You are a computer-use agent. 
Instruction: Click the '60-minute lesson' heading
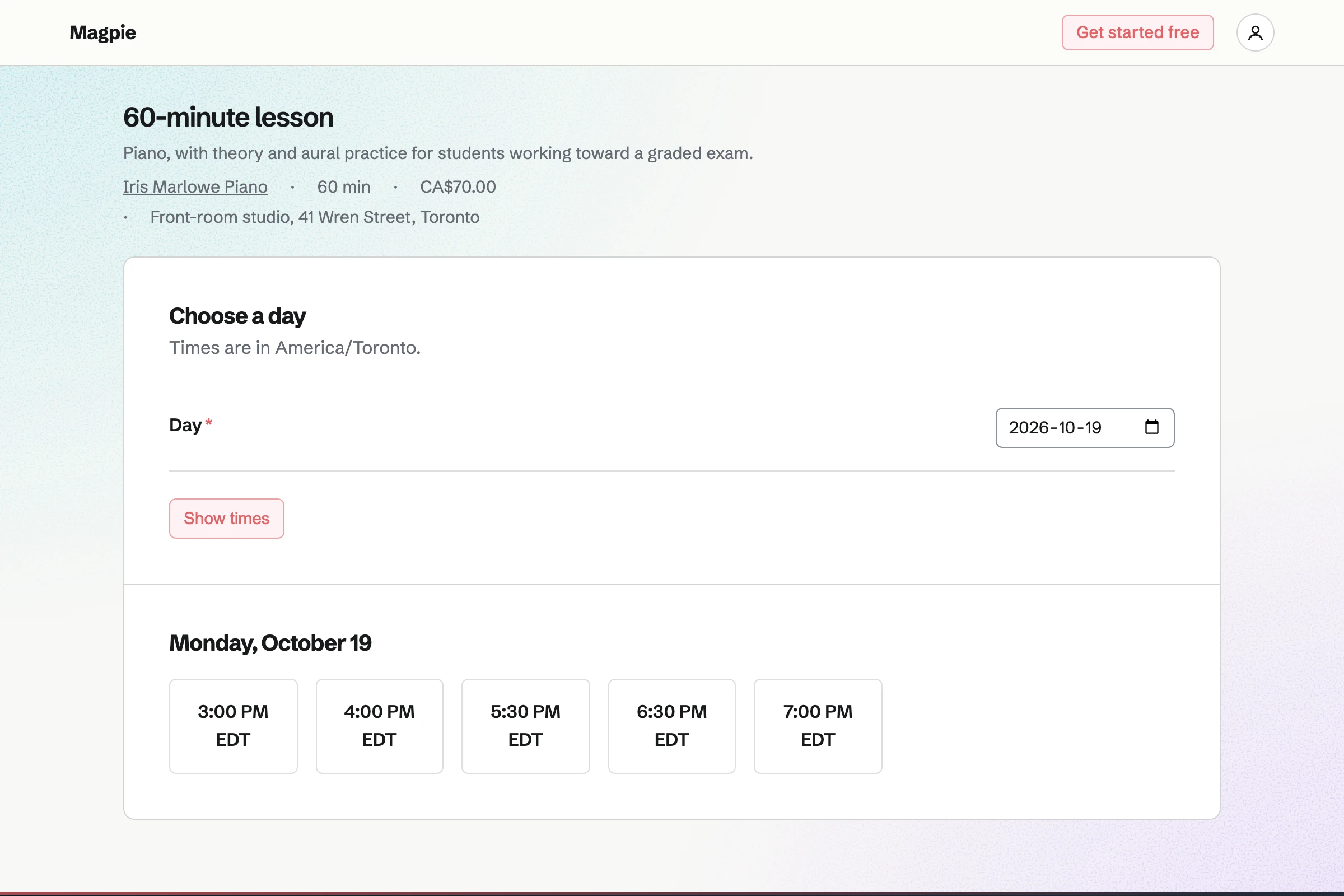click(x=228, y=117)
